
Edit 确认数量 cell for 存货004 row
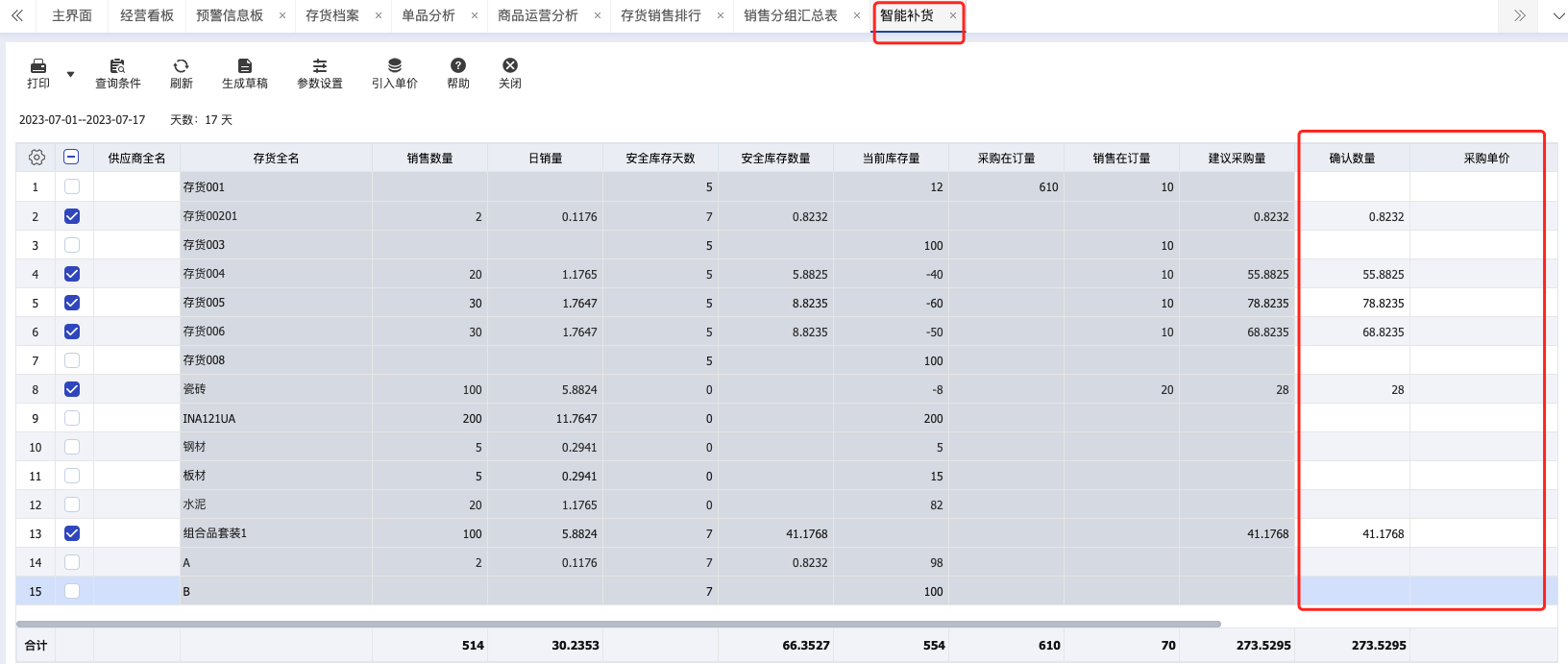[x=1352, y=274]
